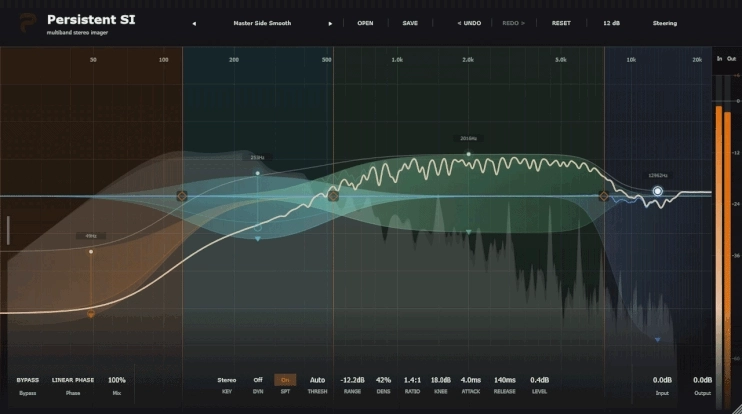
Task: Click the 12962Hz band node
Action: (x=657, y=191)
